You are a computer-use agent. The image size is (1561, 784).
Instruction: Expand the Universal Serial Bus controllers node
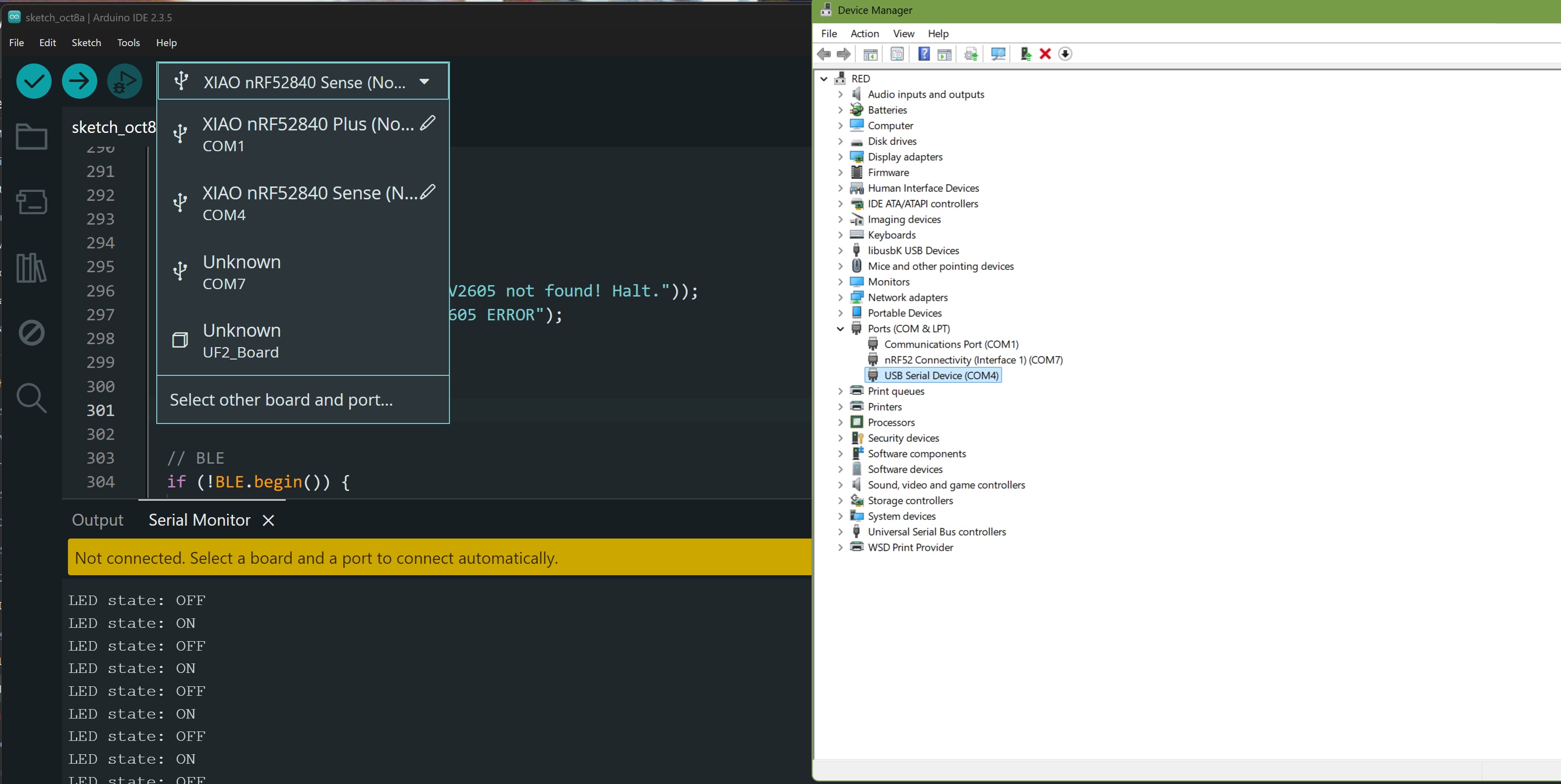(840, 532)
